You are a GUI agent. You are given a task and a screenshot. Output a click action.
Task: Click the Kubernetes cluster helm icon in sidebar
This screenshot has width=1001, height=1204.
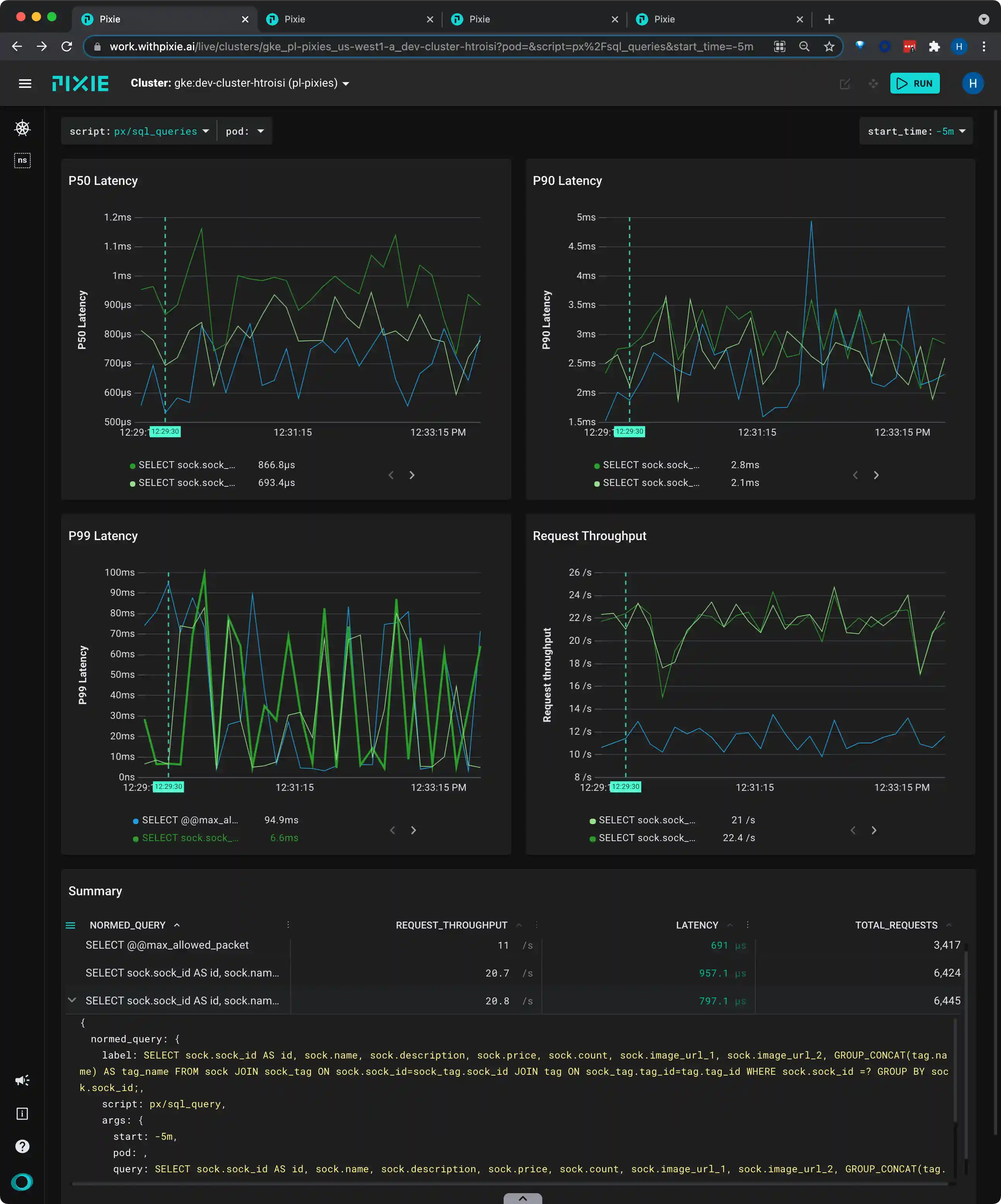pyautogui.click(x=22, y=128)
